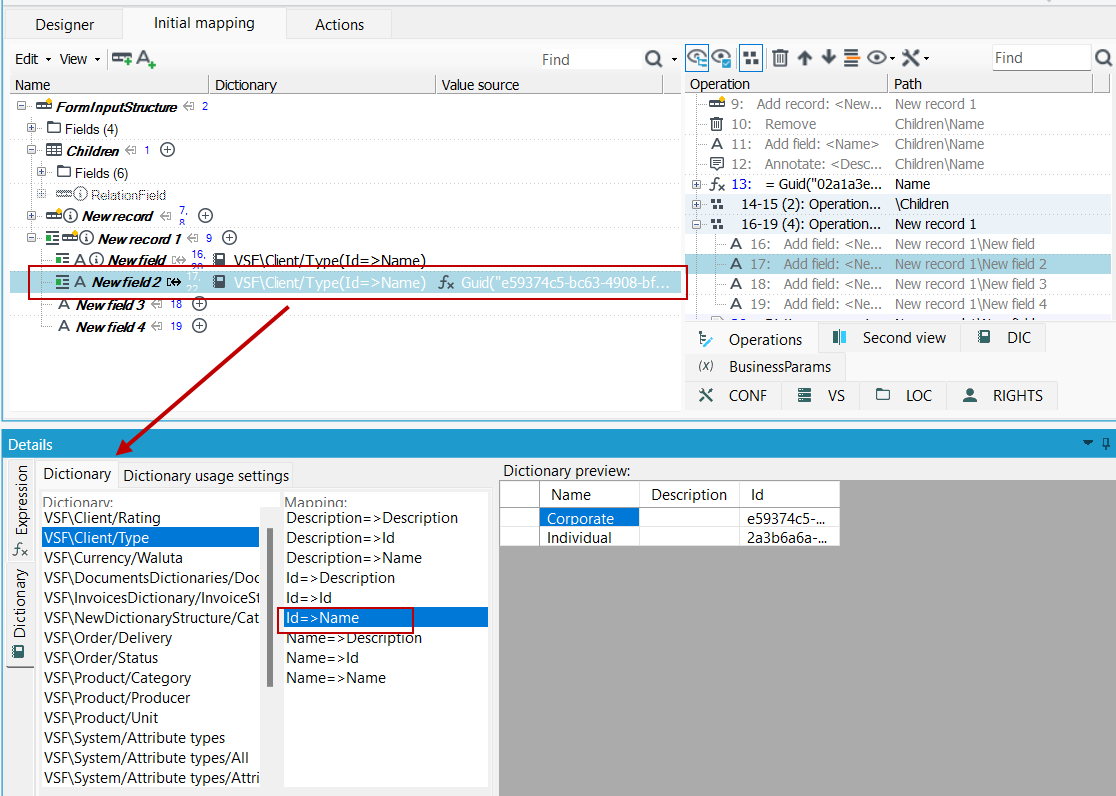This screenshot has height=796, width=1116.
Task: Open the Edit menu
Action: [33, 59]
